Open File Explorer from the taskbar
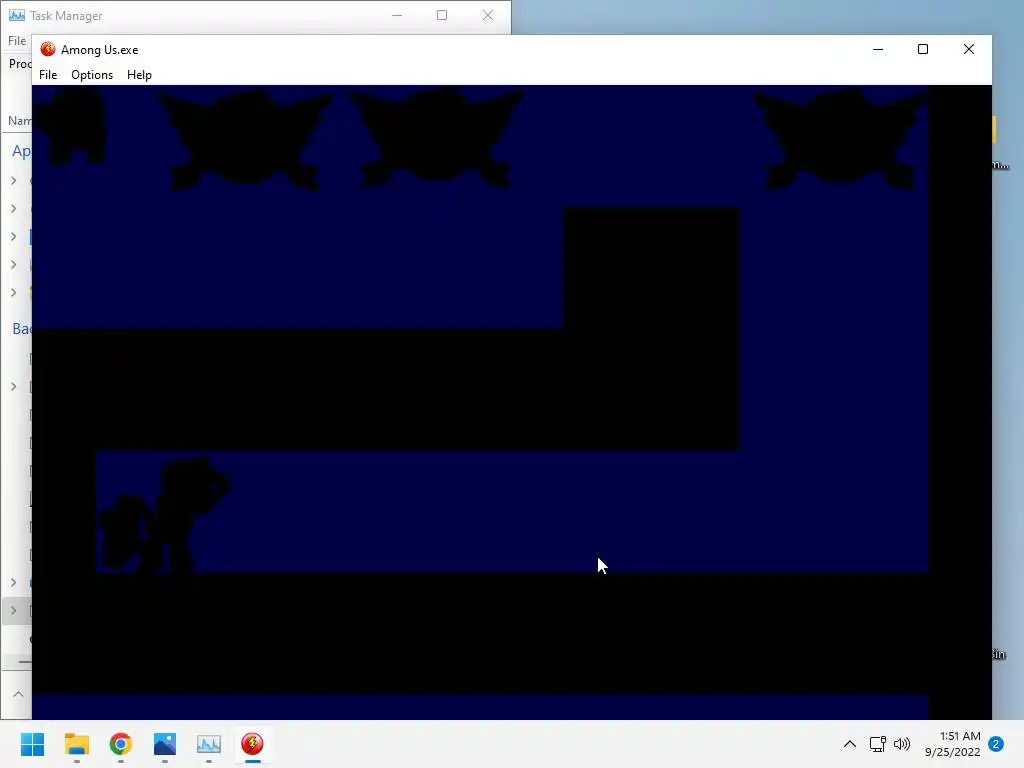 [x=77, y=744]
